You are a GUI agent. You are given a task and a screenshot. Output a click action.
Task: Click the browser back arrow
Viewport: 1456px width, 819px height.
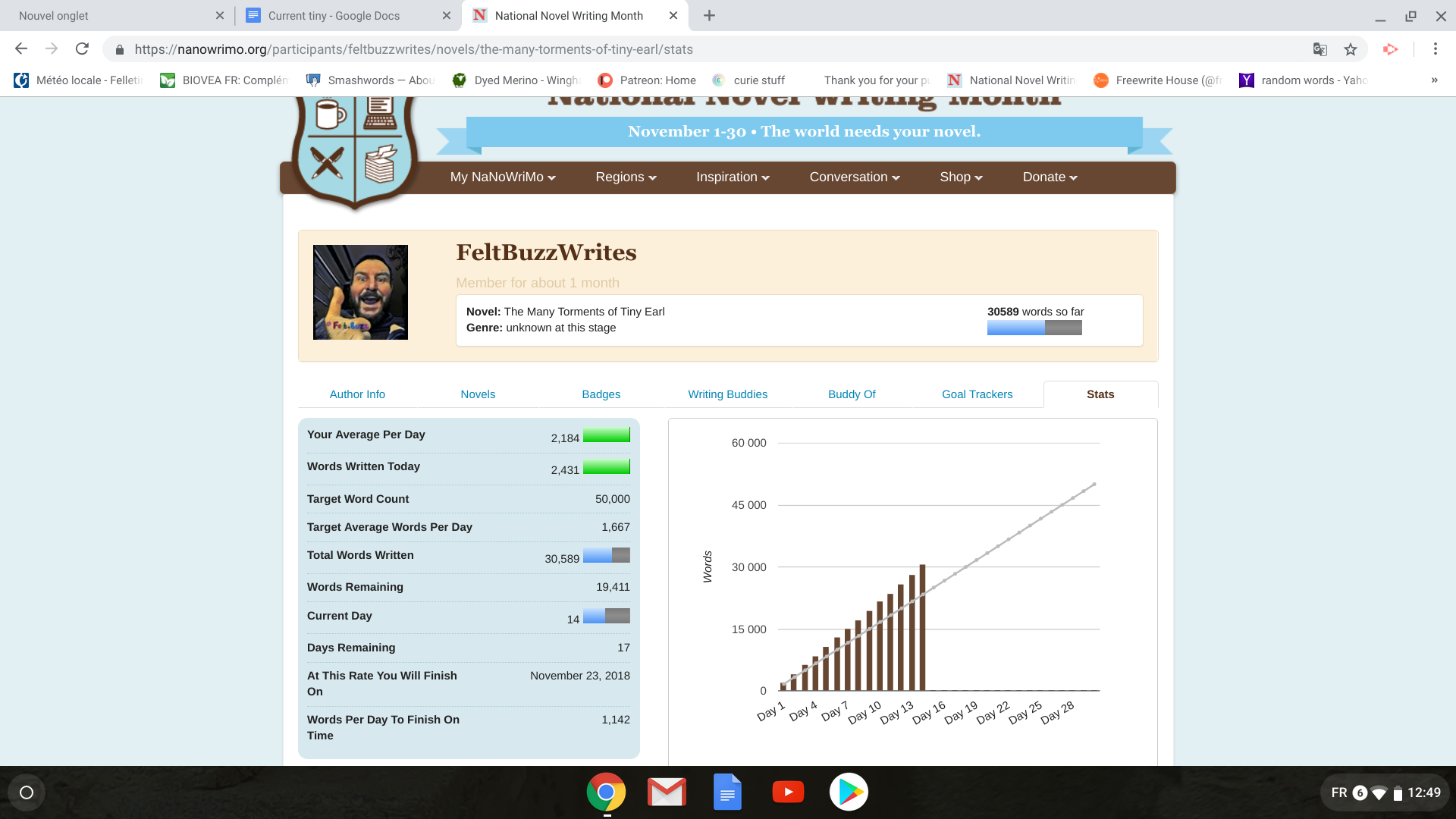pyautogui.click(x=21, y=49)
